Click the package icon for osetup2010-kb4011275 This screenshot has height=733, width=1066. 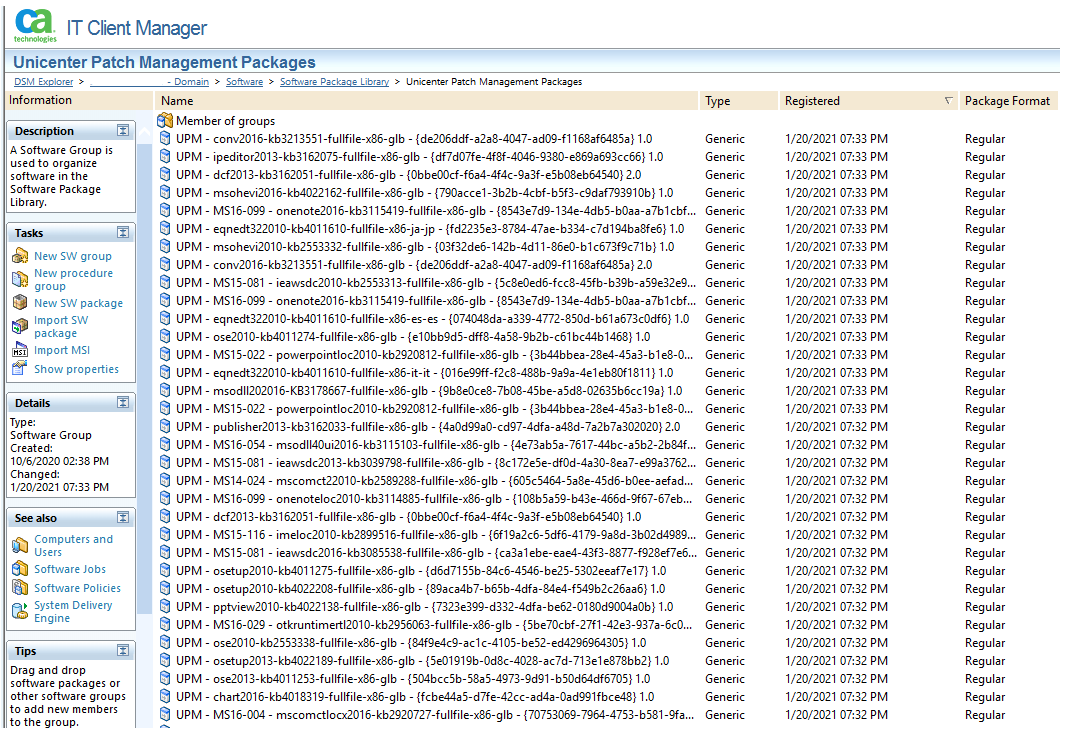[x=165, y=570]
